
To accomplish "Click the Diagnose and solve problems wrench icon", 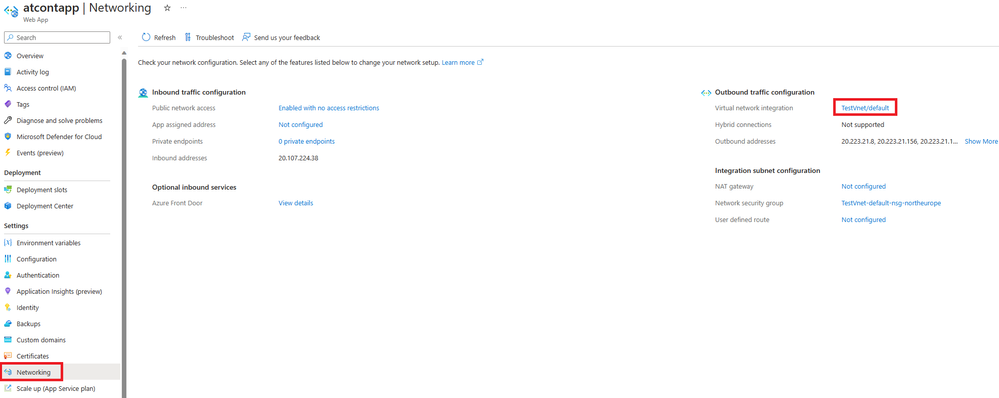I will (x=8, y=120).
